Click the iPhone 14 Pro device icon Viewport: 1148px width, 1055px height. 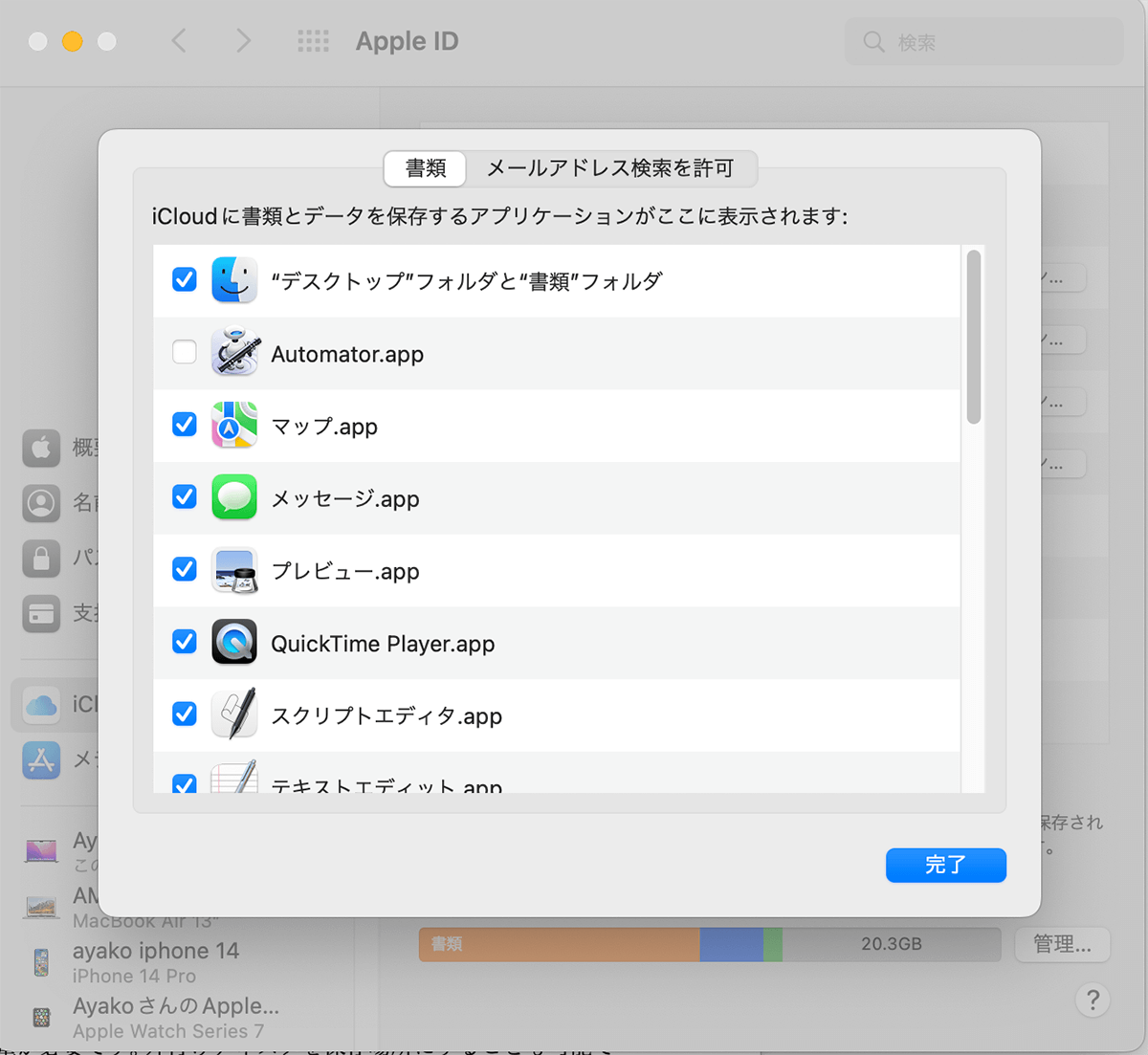[x=41, y=962]
